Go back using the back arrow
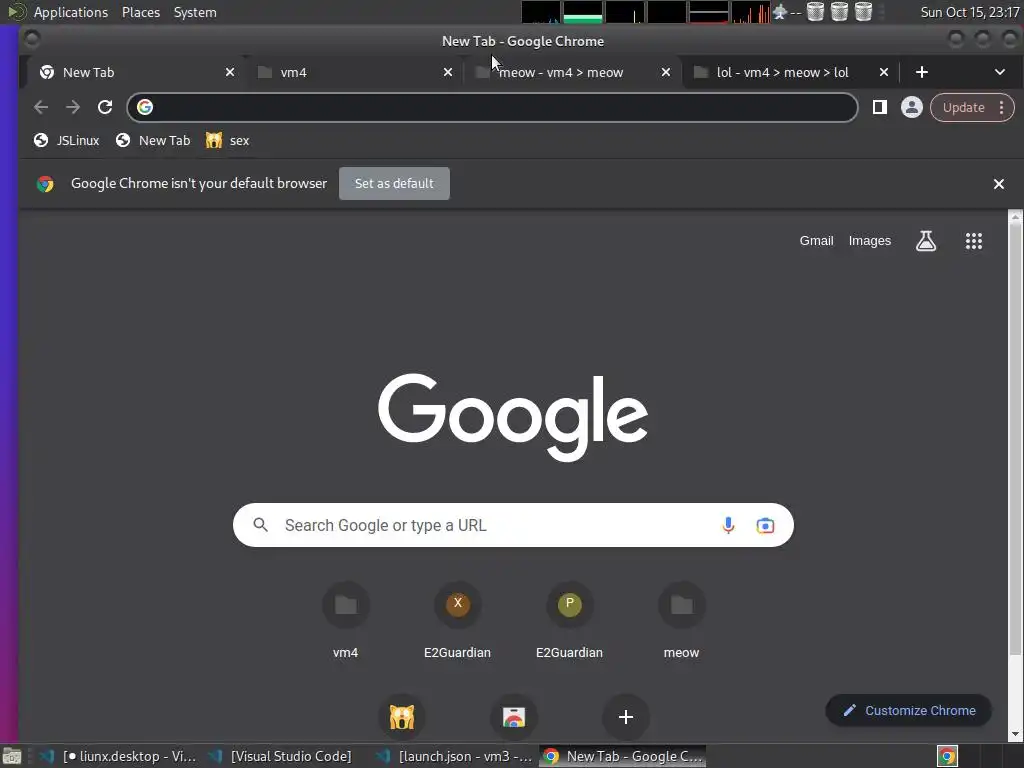The image size is (1024, 768). [41, 107]
